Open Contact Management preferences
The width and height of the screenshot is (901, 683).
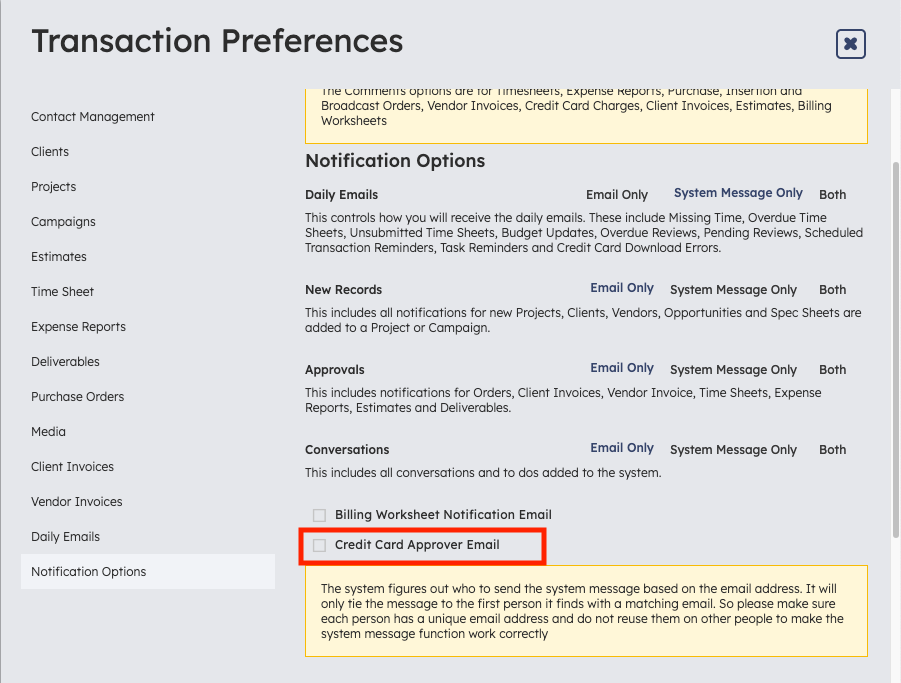point(93,117)
